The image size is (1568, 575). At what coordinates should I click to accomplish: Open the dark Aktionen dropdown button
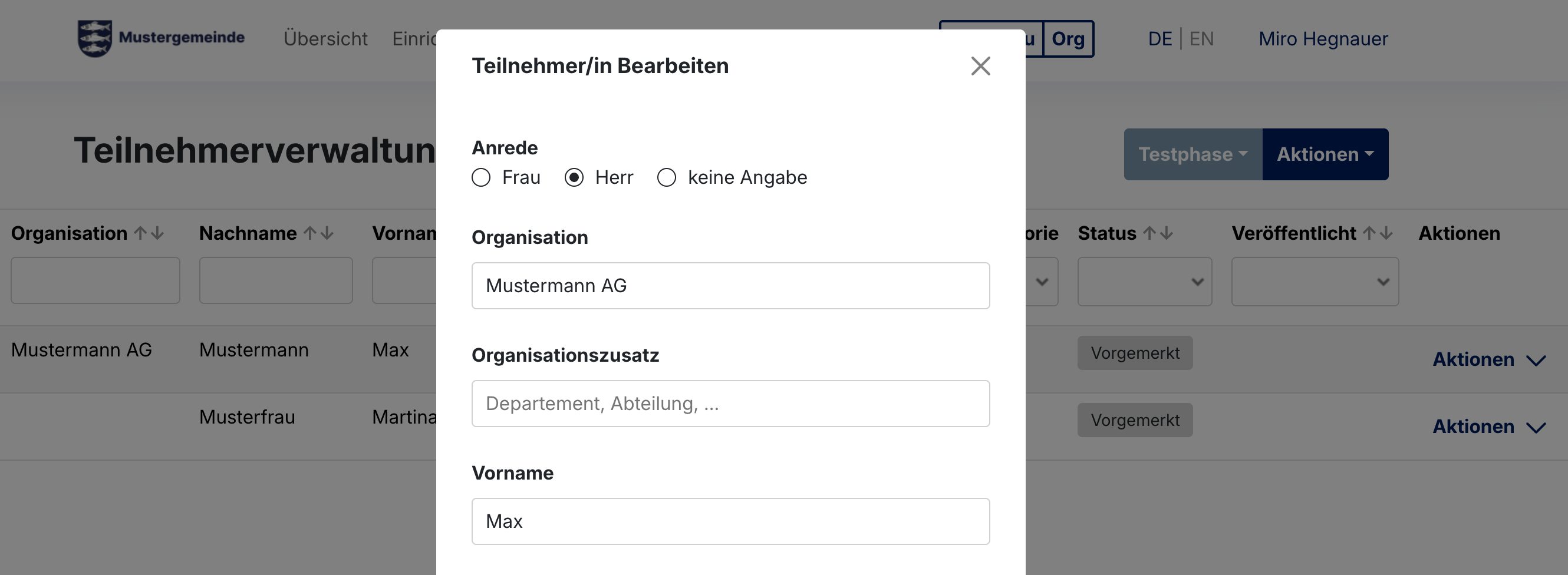pyautogui.click(x=1325, y=154)
